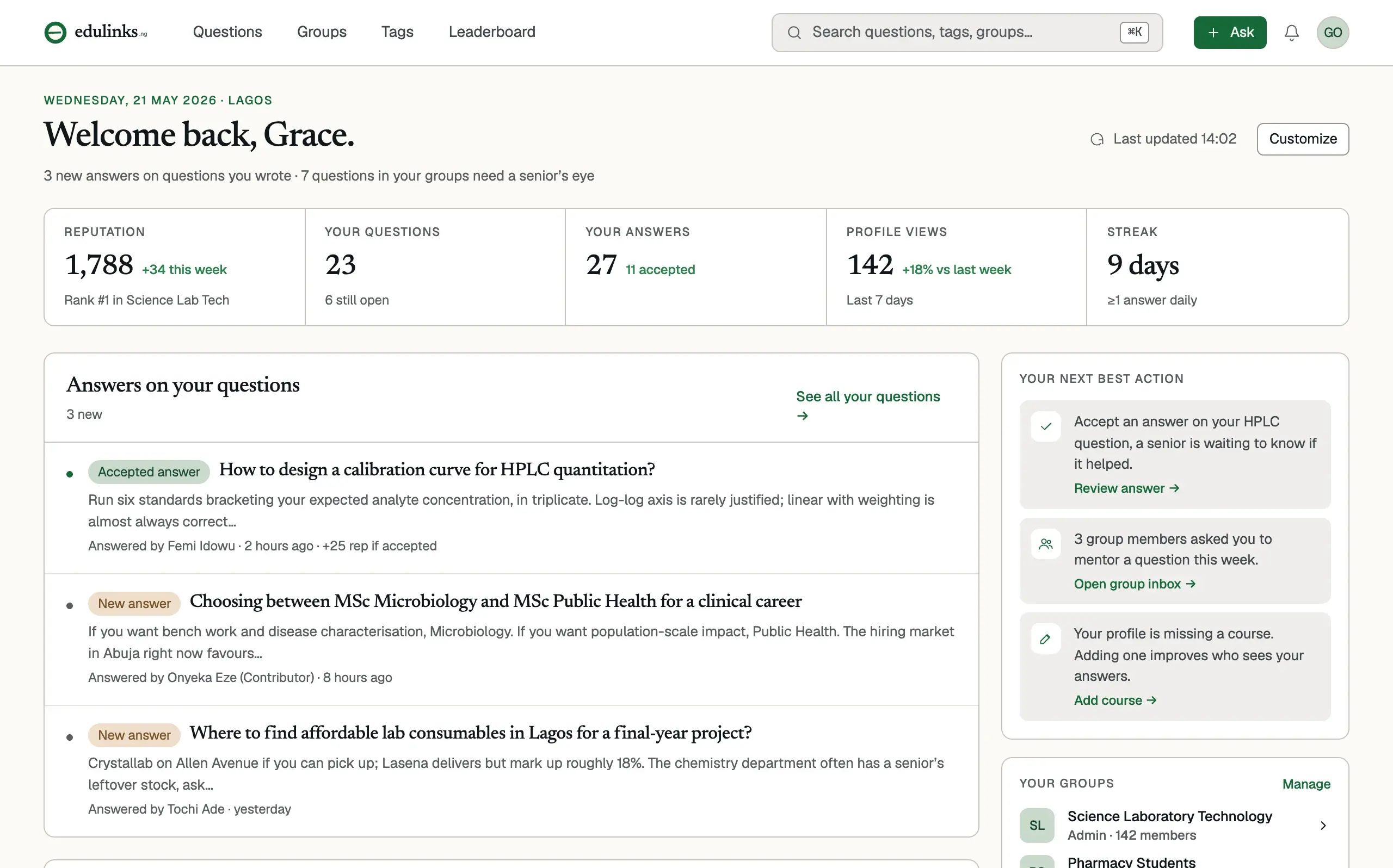This screenshot has height=868, width=1393.
Task: Click the Ask button
Action: (x=1230, y=33)
